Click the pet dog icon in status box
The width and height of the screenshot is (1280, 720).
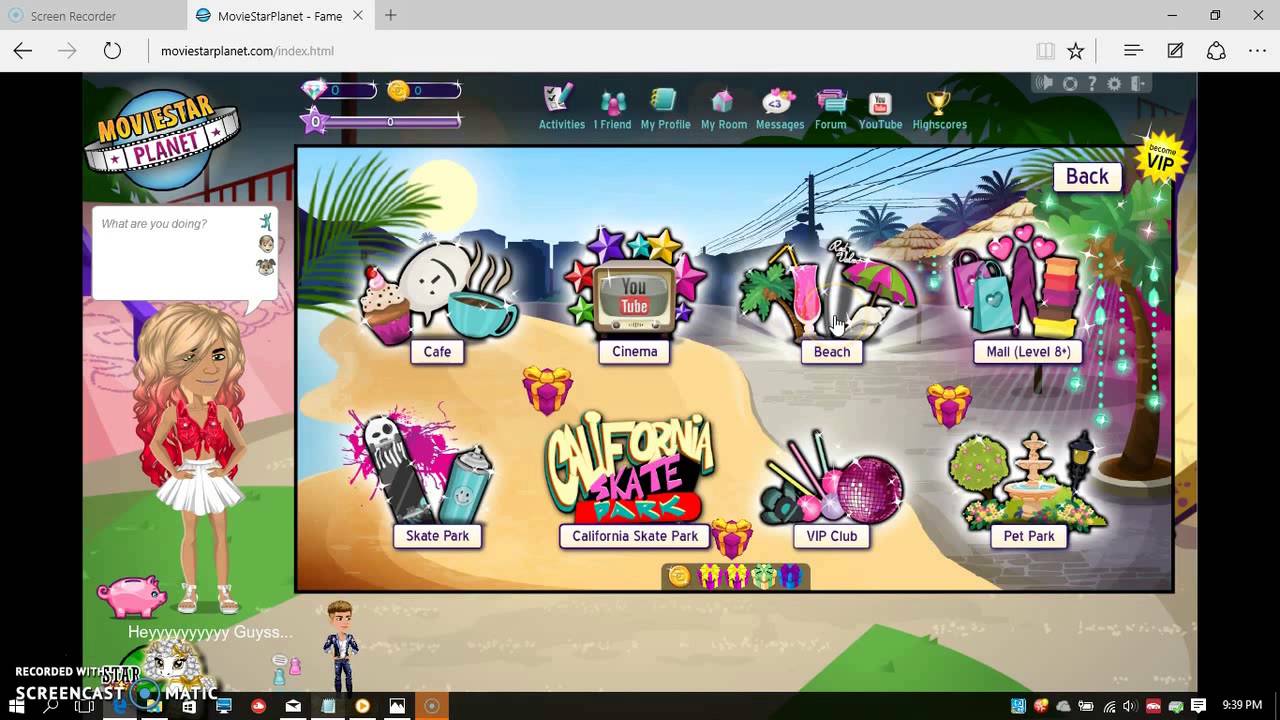click(x=266, y=267)
